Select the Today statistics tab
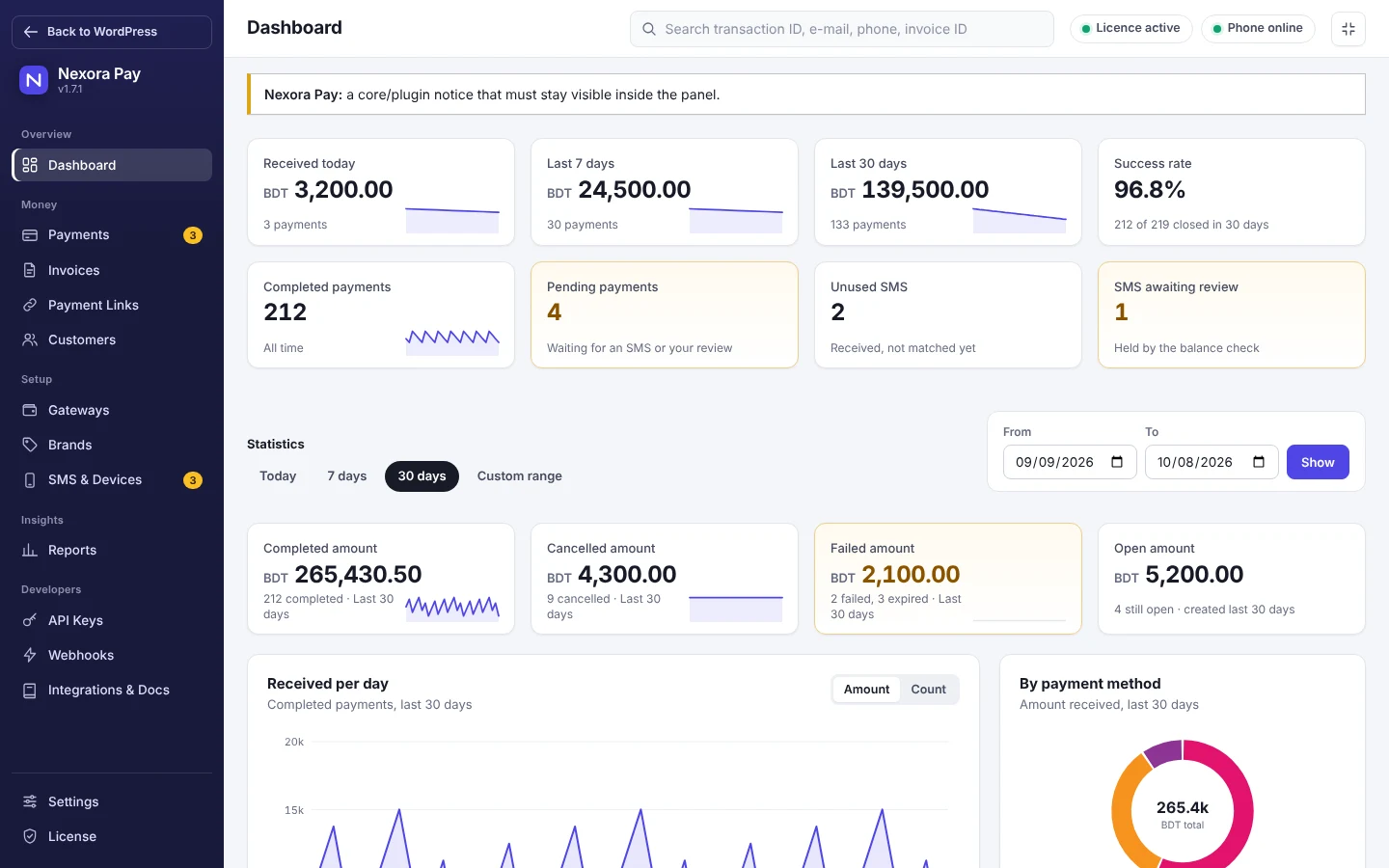The image size is (1389, 868). 278,476
